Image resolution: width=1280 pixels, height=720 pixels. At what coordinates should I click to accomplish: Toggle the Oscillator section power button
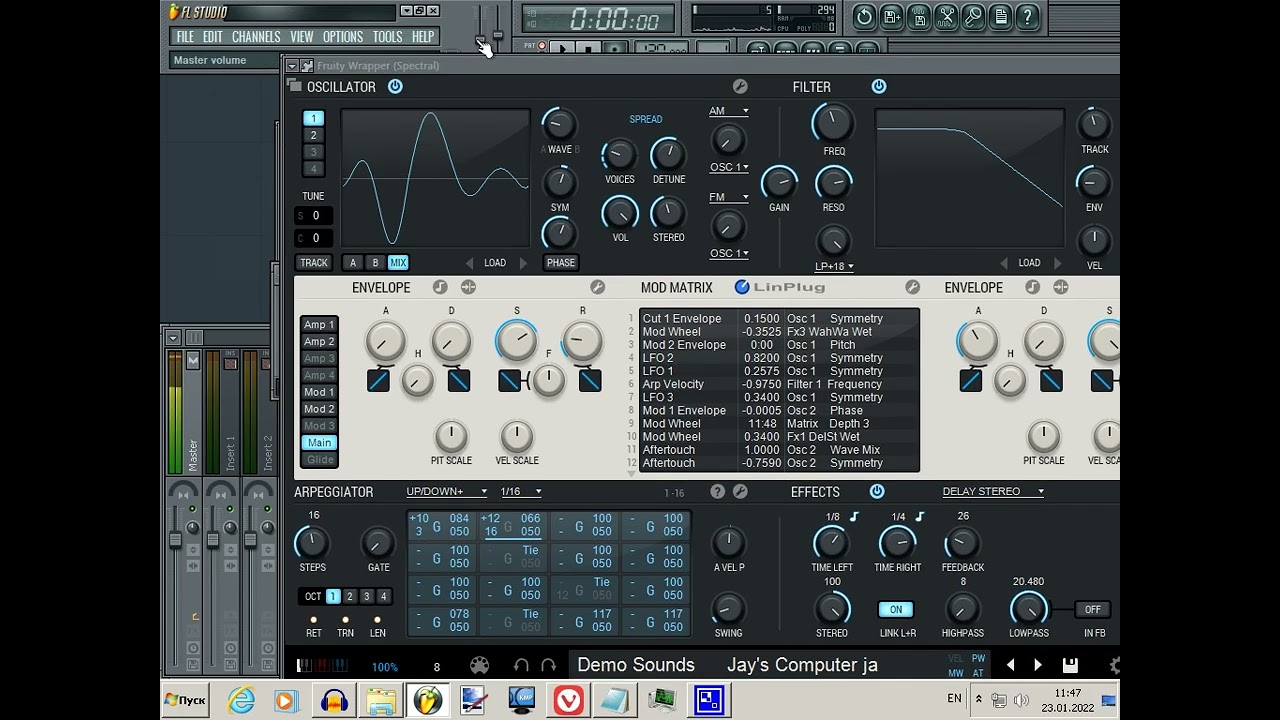395,87
